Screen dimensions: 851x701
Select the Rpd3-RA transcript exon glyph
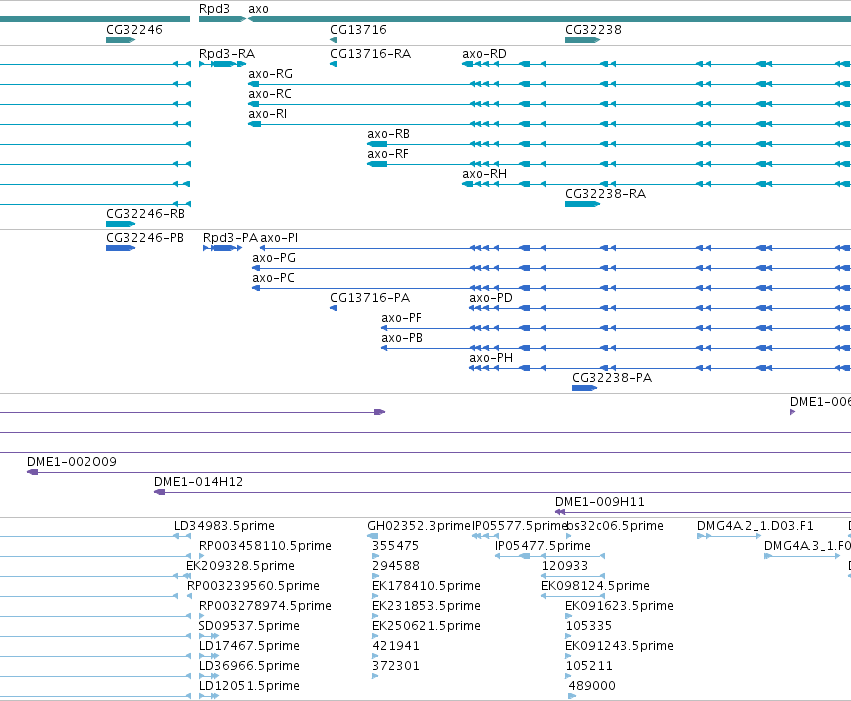(223, 64)
